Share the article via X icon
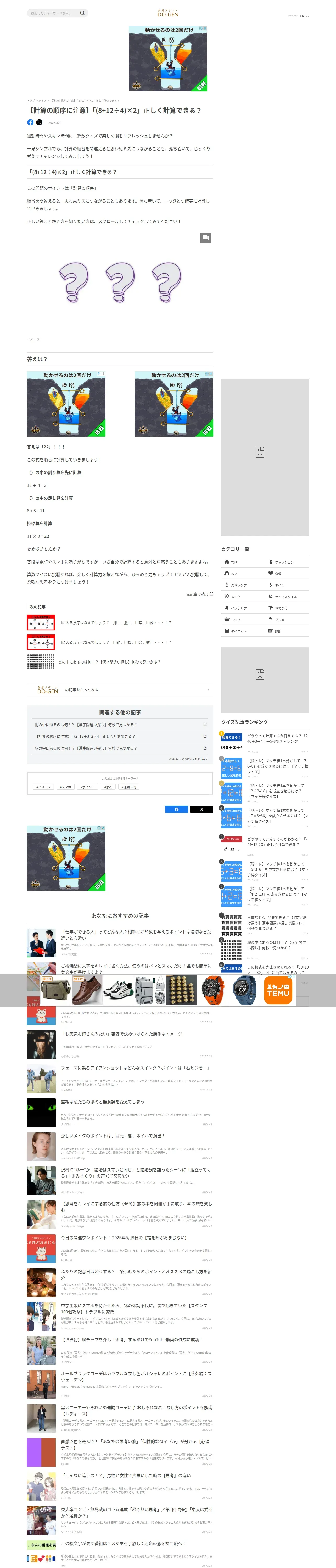The height and width of the screenshot is (1568, 336). click(x=40, y=122)
